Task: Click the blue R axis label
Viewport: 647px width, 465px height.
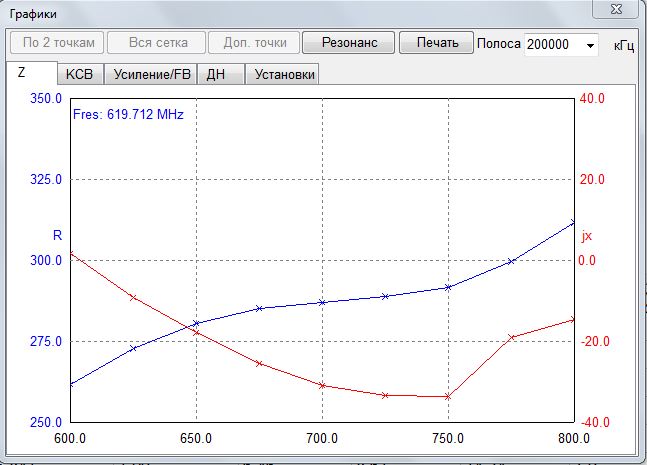Action: [x=57, y=235]
